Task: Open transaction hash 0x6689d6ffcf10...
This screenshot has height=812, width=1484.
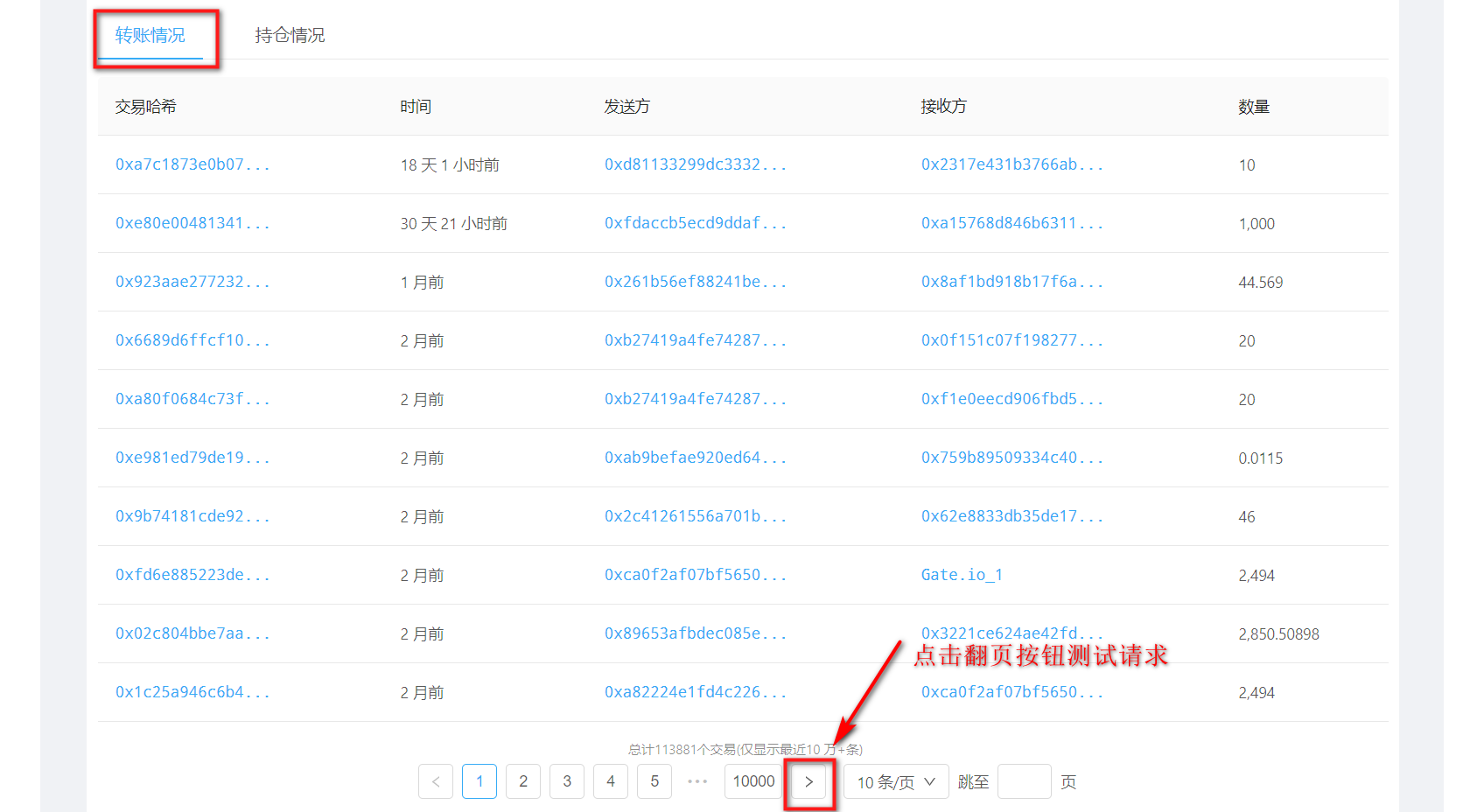Action: point(192,340)
